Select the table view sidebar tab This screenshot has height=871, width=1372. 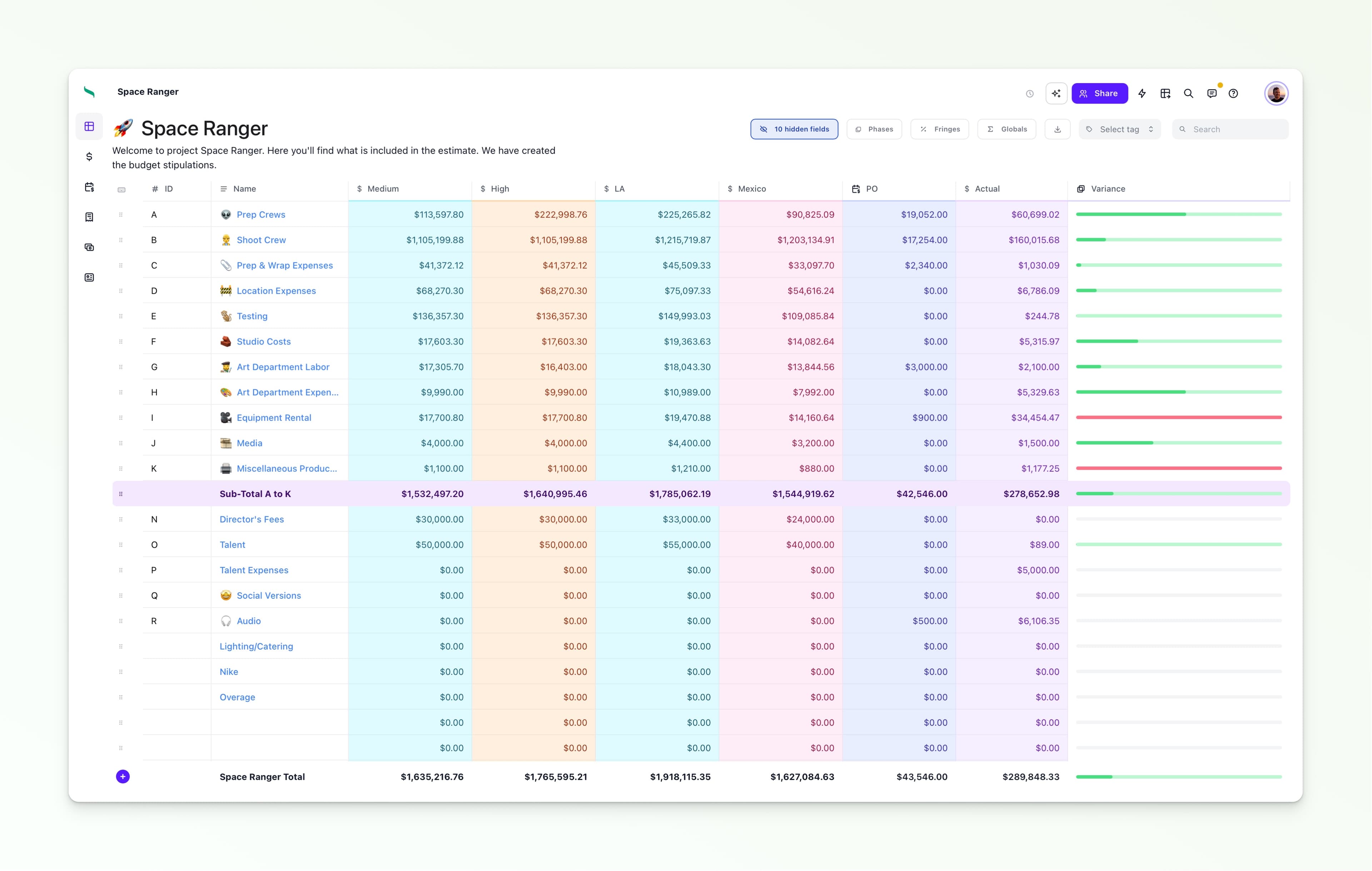(89, 127)
